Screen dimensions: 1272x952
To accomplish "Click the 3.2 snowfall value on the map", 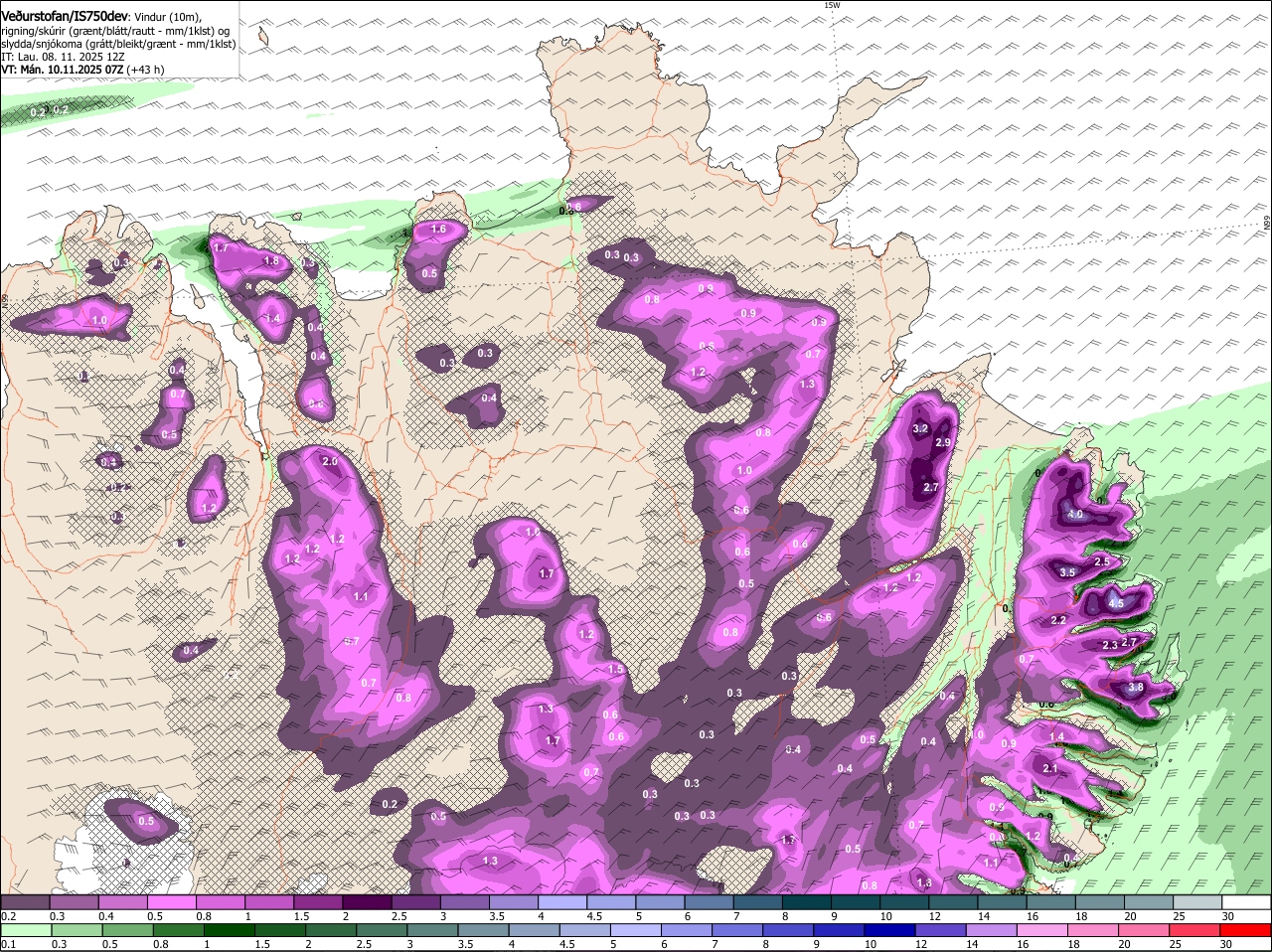I will (x=920, y=428).
